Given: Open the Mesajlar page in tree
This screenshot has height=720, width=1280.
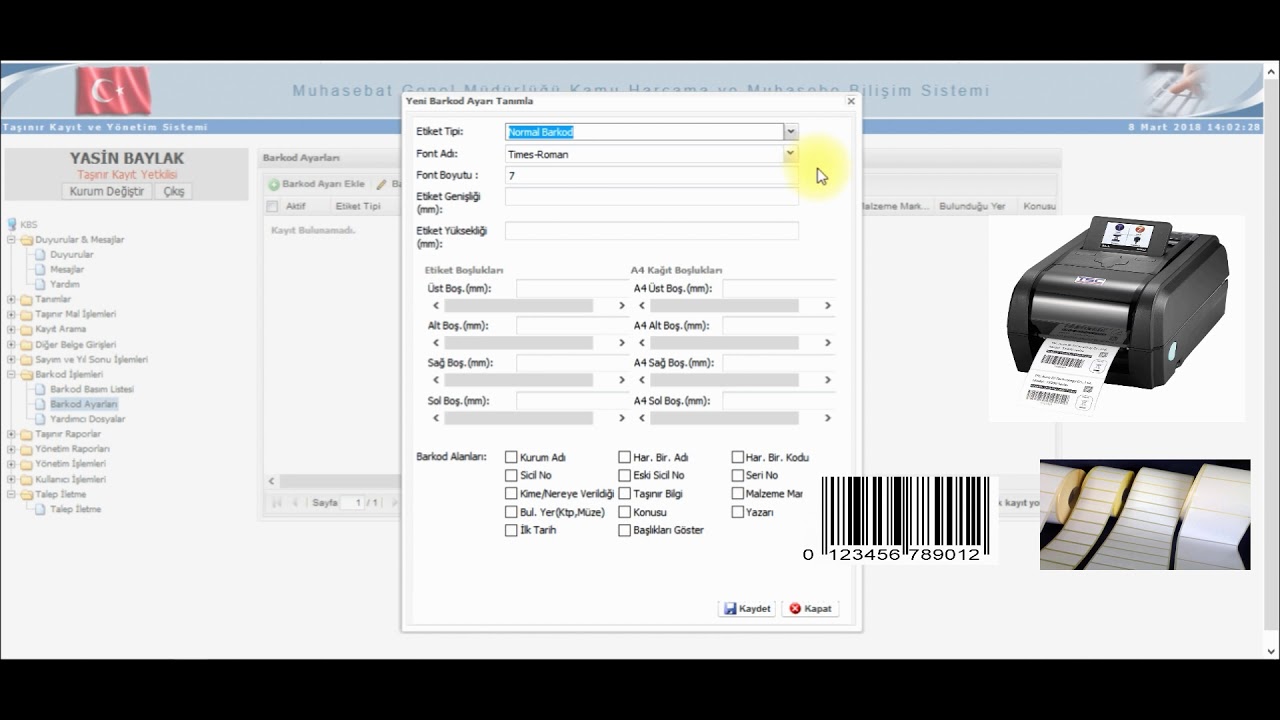Looking at the screenshot, I should pyautogui.click(x=67, y=270).
